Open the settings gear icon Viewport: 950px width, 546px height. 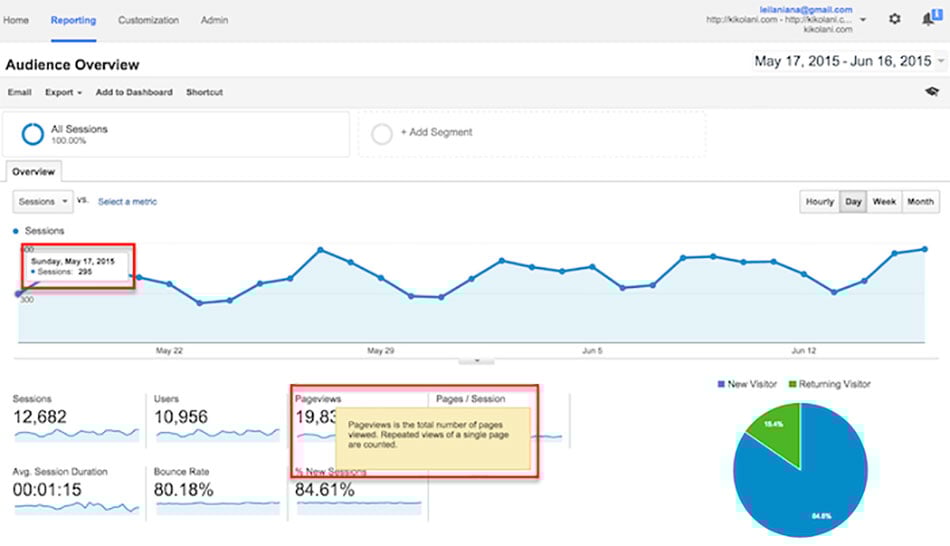coord(894,19)
